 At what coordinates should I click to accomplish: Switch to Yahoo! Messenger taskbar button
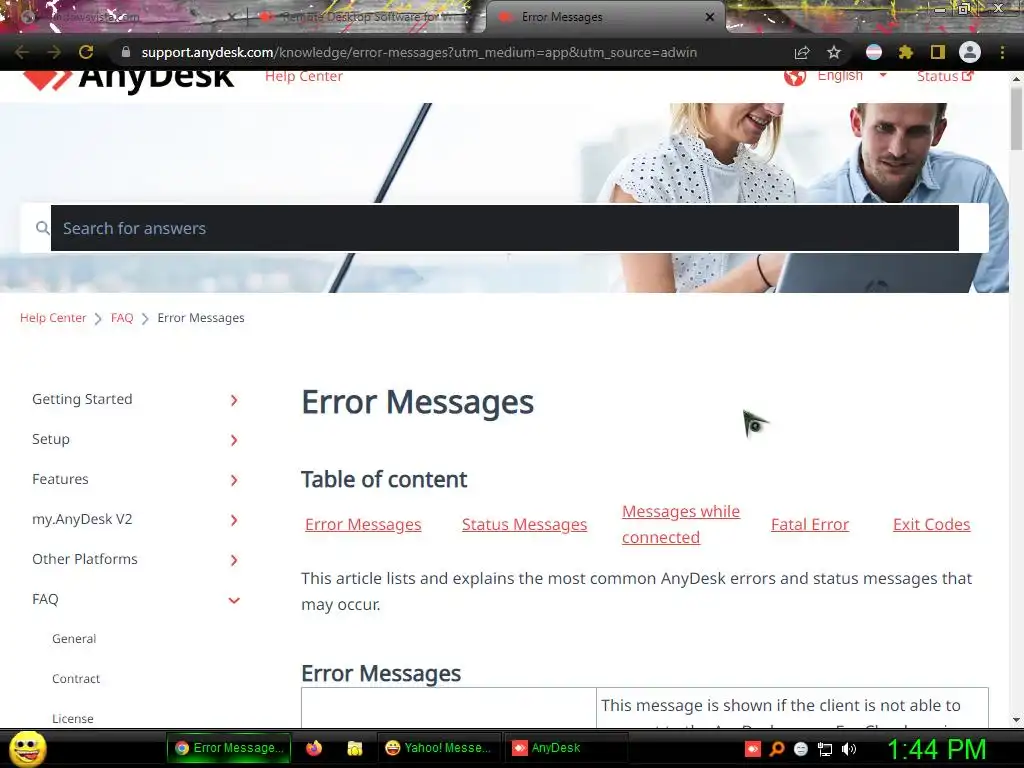[x=438, y=748]
